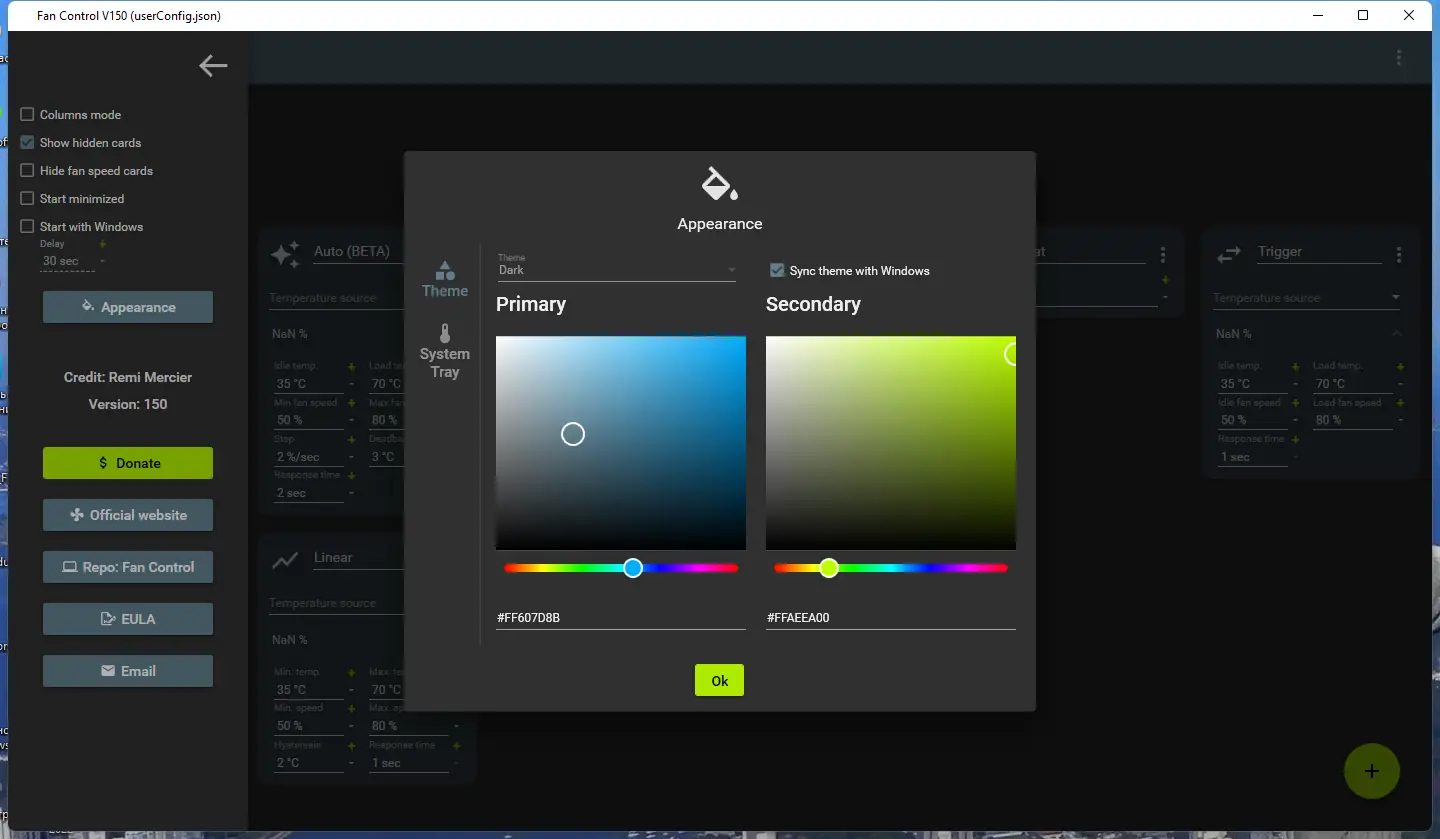This screenshot has height=839, width=1440.
Task: Click the Trigger card's 1 sec Response time field
Action: (1252, 457)
